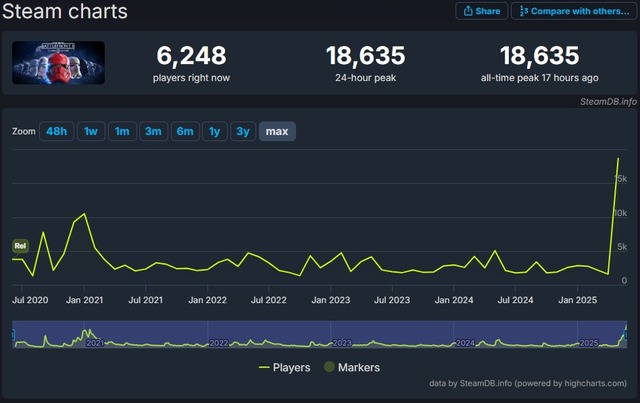640x403 pixels.
Task: Click the all-time peak 17 hours ago text
Action: click(540, 78)
